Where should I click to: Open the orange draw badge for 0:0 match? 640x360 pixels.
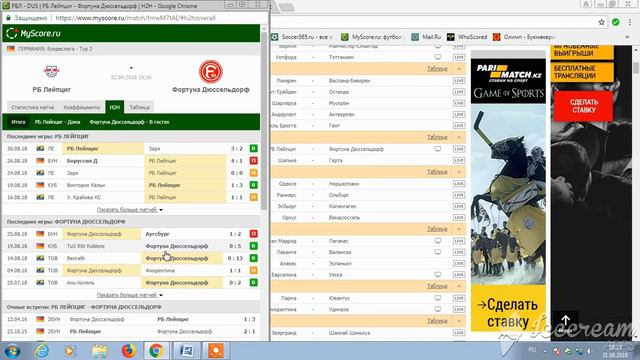[x=253, y=173]
